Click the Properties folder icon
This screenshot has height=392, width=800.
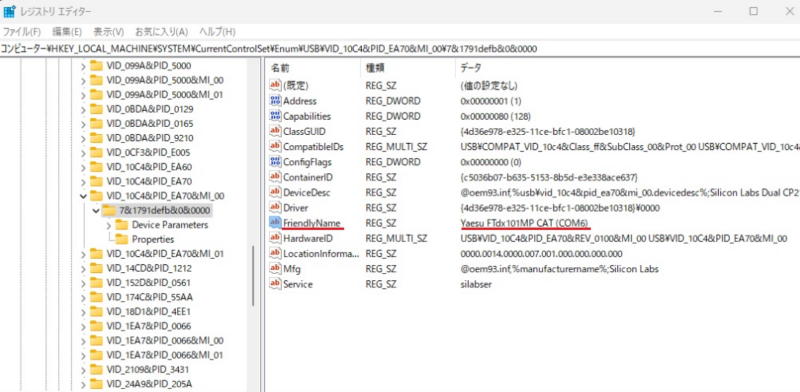pyautogui.click(x=121, y=239)
